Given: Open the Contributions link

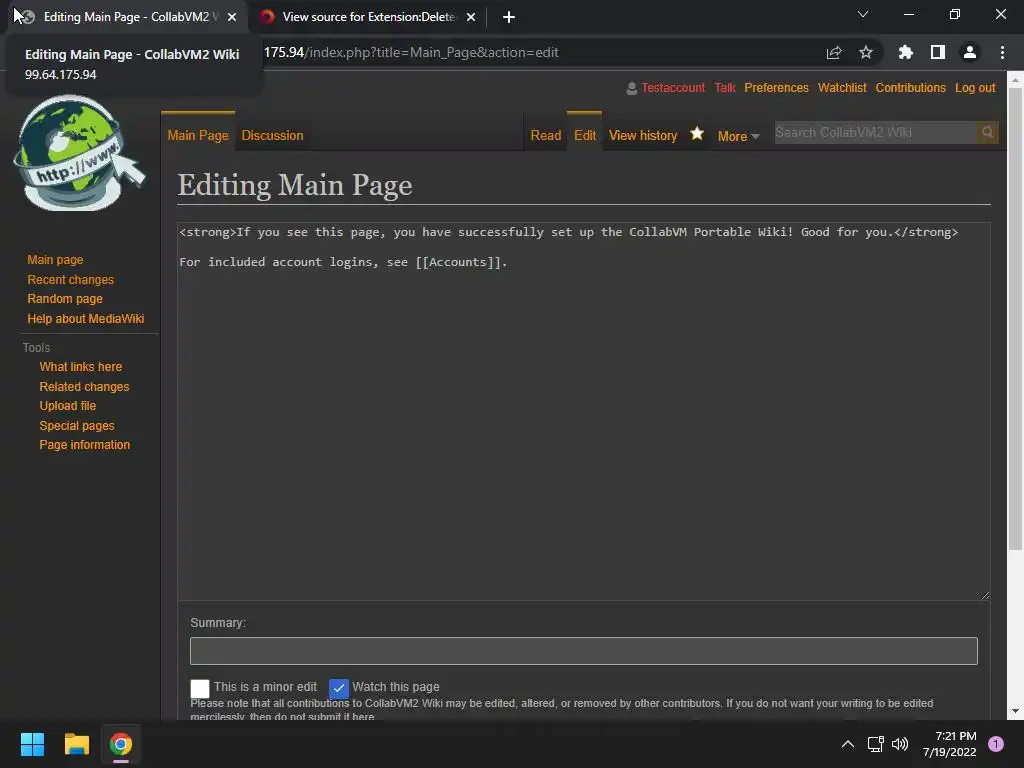Looking at the screenshot, I should coord(910,88).
